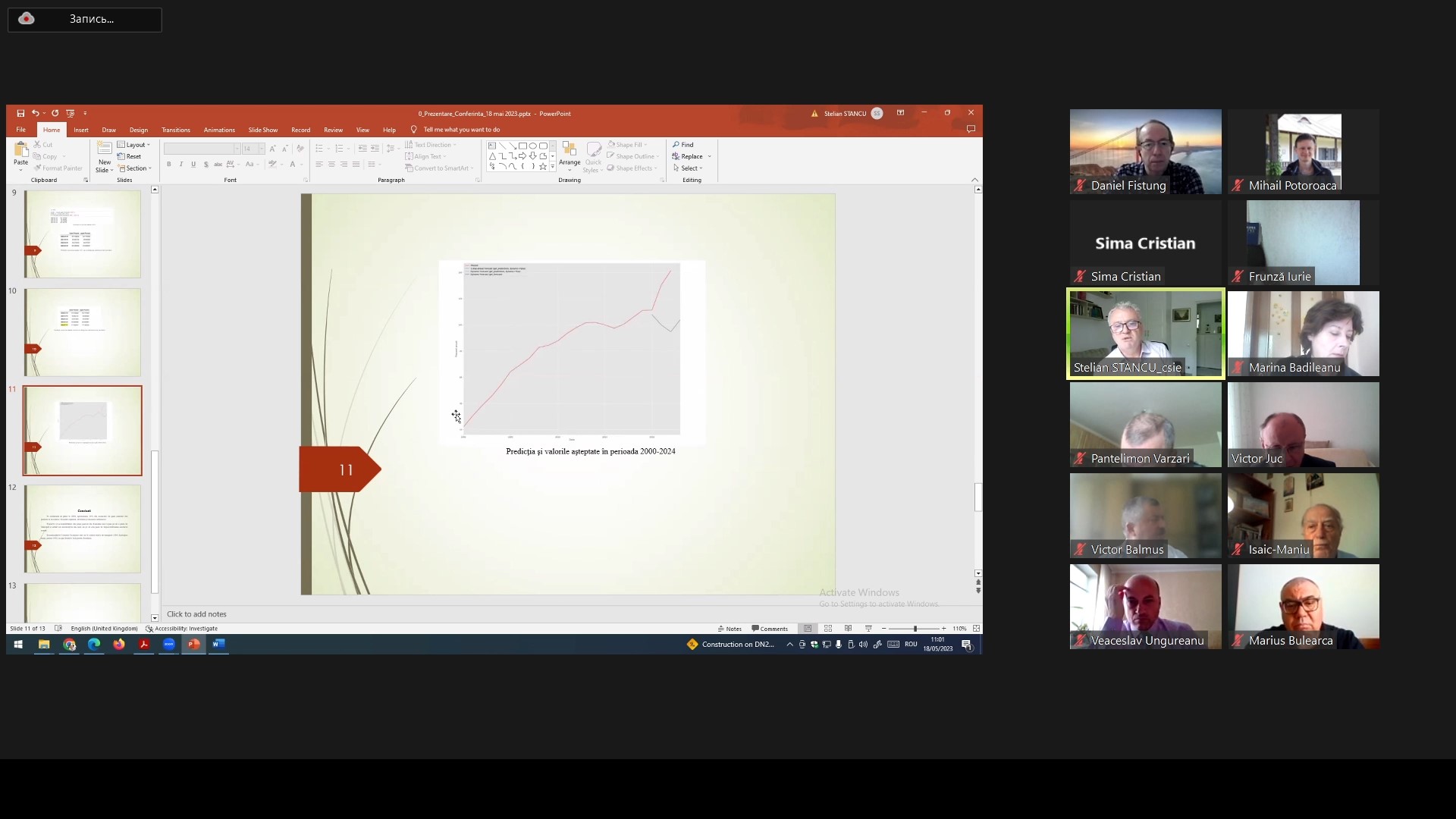This screenshot has width=1456, height=819.
Task: Click zoom out minus button
Action: (x=884, y=629)
